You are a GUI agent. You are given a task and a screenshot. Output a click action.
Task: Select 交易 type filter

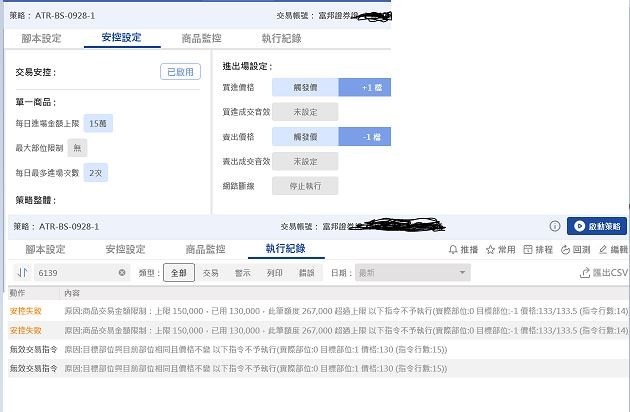pos(211,273)
